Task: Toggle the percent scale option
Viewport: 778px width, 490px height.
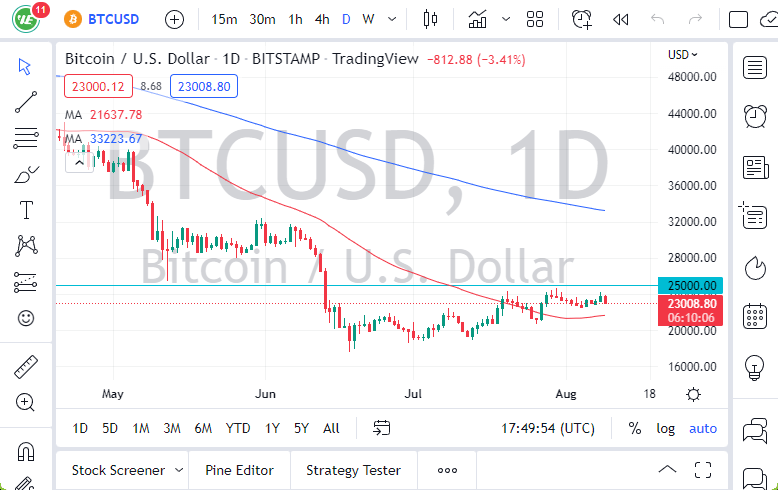Action: [634, 428]
